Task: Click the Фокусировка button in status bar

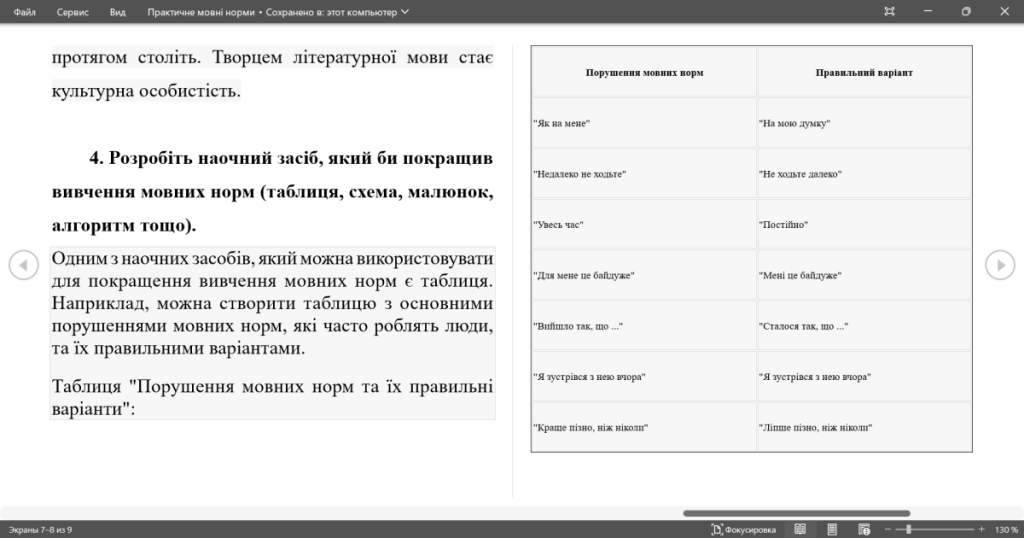Action: tap(743, 530)
